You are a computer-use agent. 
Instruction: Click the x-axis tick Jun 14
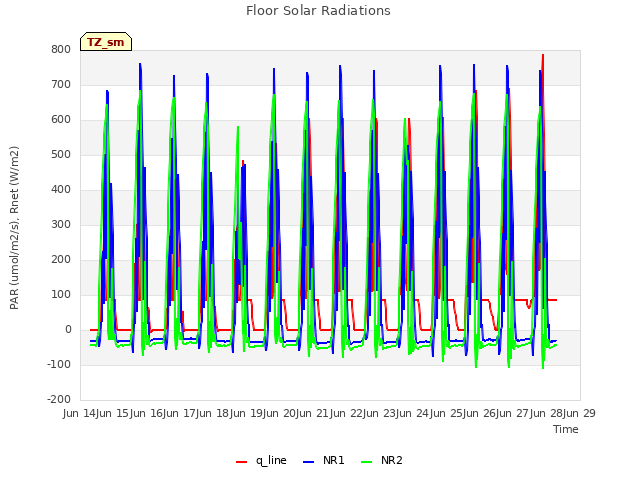[81, 413]
